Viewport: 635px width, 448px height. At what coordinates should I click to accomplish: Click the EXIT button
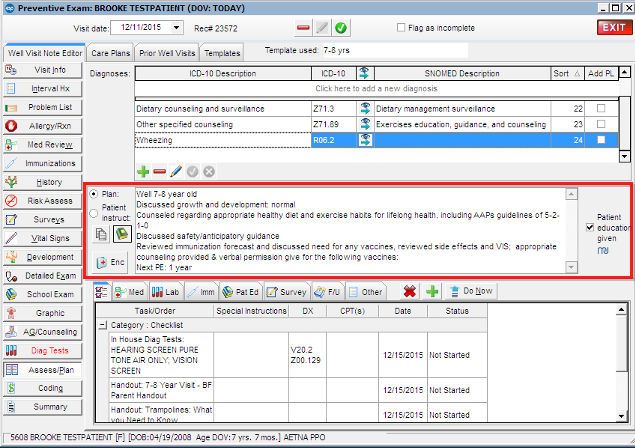tap(614, 28)
